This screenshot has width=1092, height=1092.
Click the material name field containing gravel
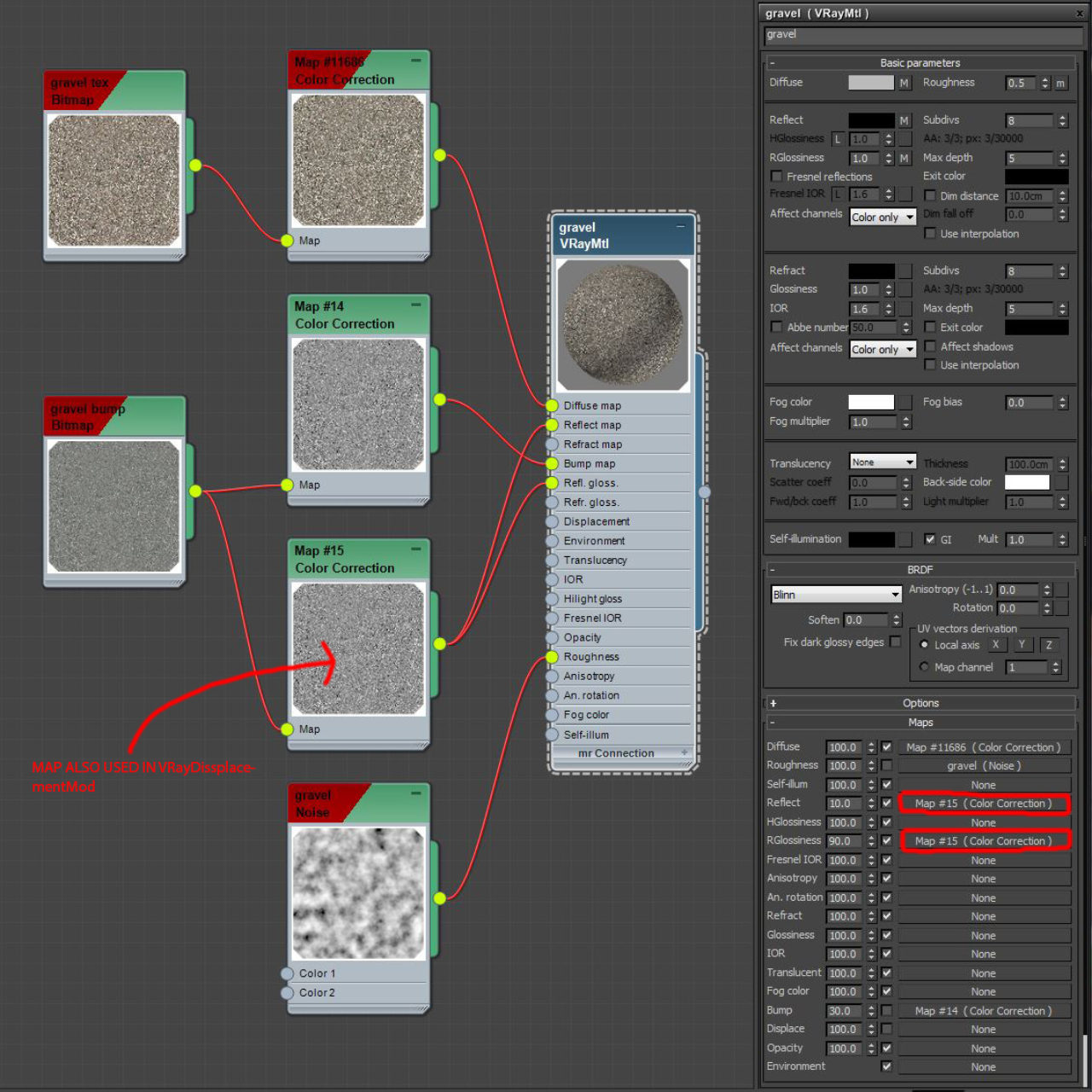[x=924, y=35]
